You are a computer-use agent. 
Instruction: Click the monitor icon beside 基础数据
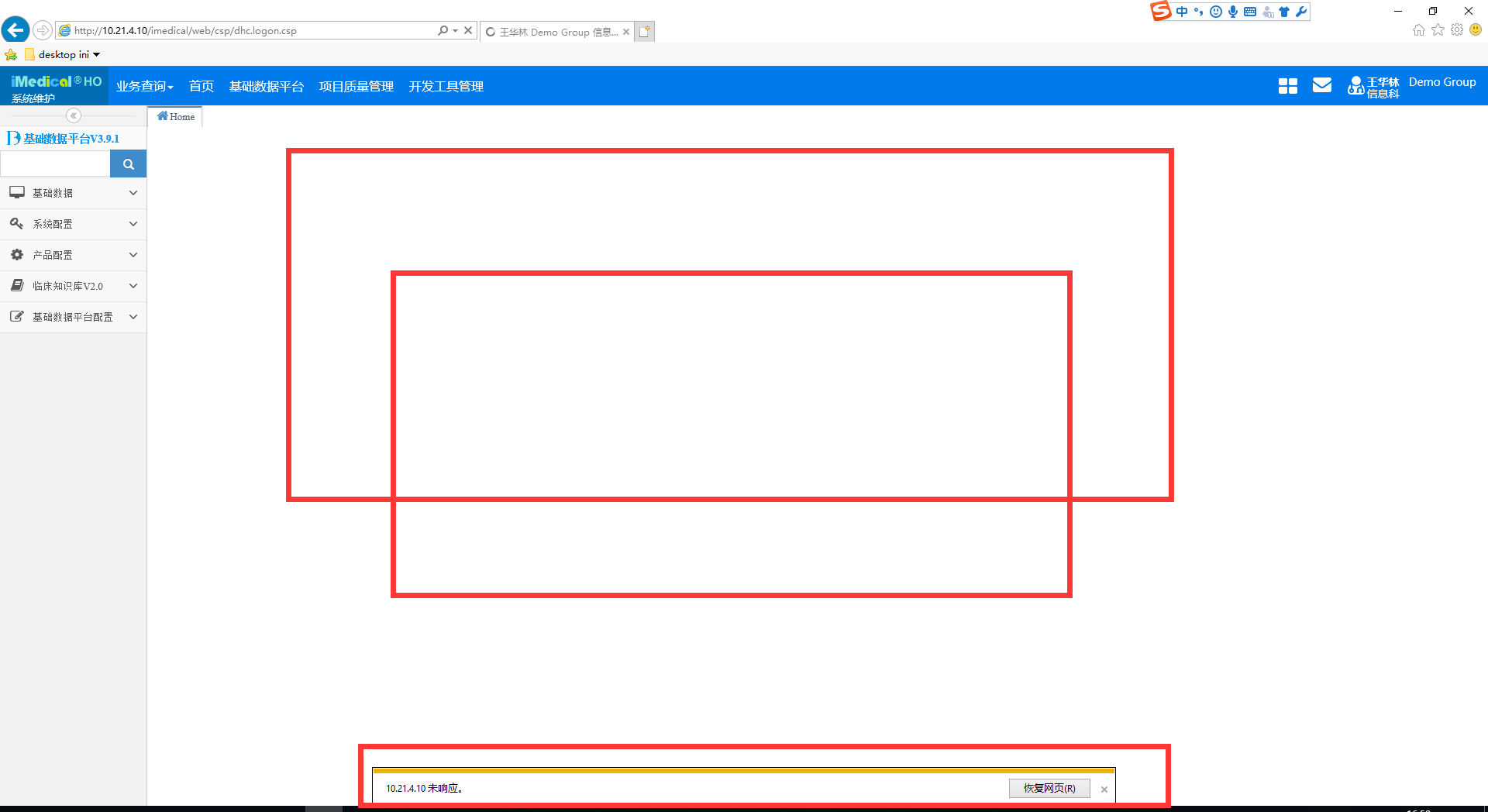coord(17,192)
